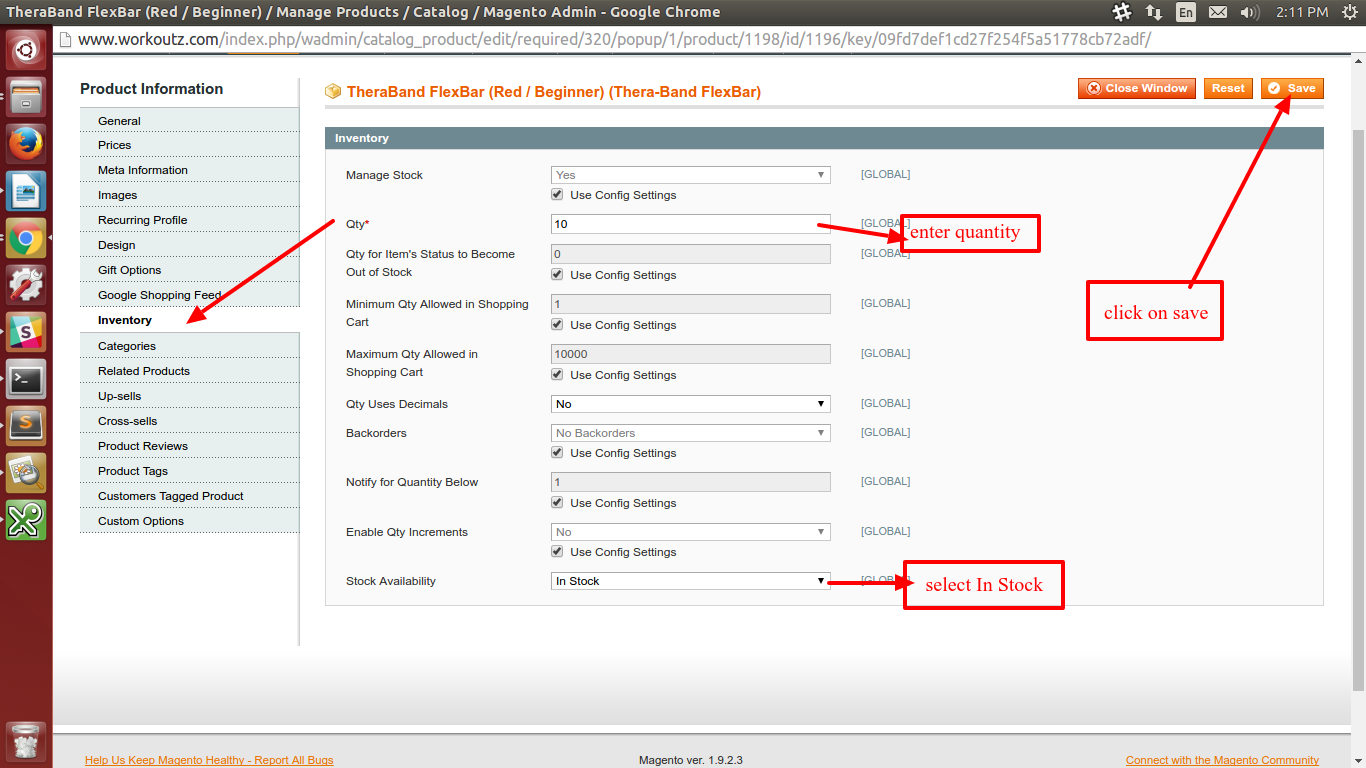Viewport: 1366px width, 768px height.
Task: Open the Product Reviews tab
Action: 190,446
